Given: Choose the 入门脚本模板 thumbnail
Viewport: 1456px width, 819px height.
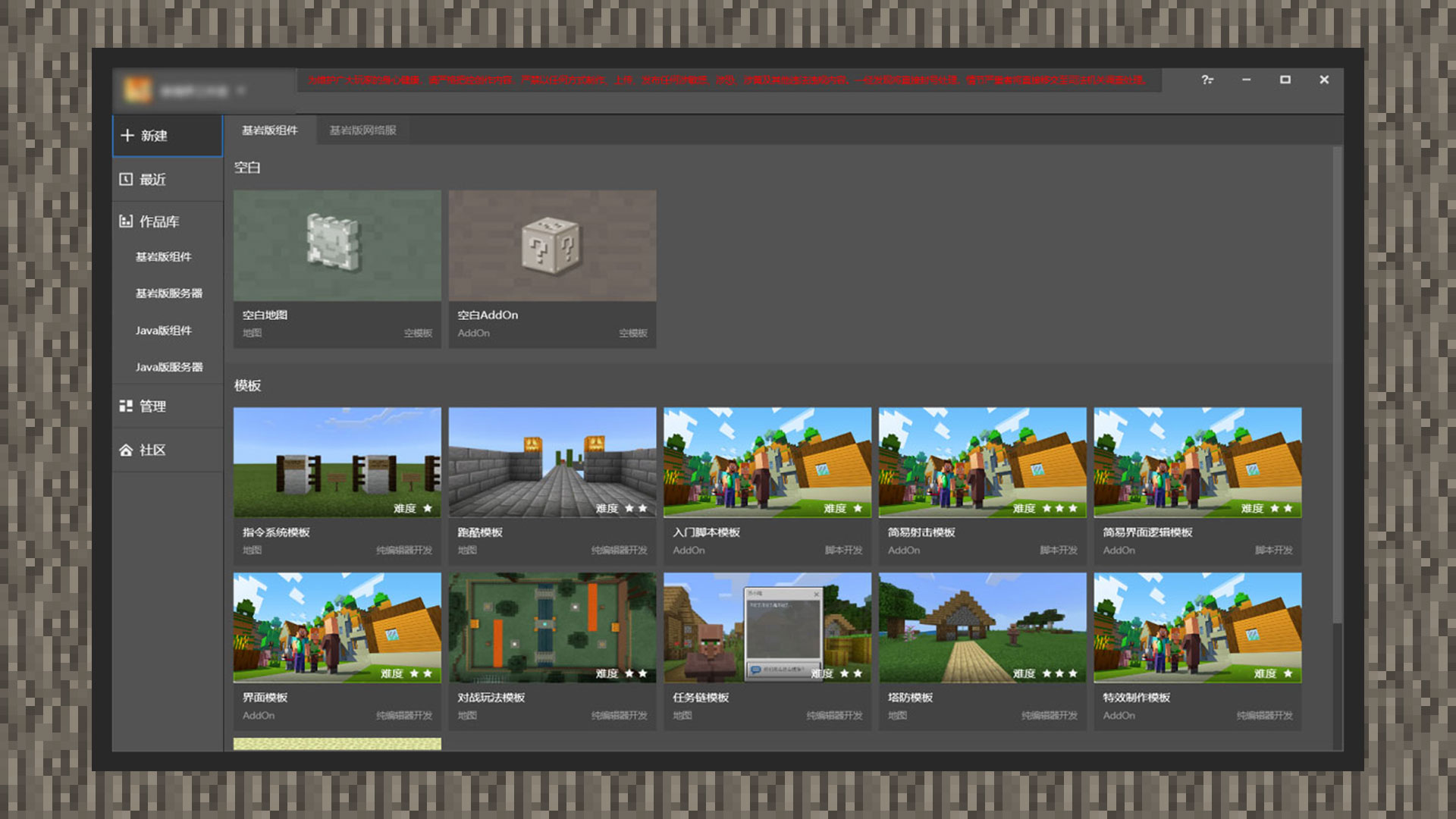Looking at the screenshot, I should [x=767, y=463].
